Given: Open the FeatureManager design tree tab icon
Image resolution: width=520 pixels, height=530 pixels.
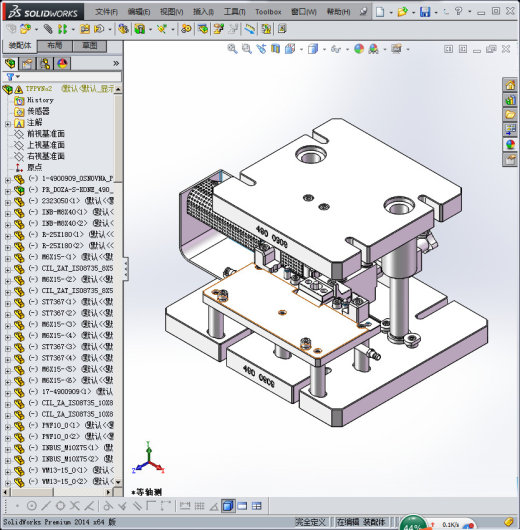Looking at the screenshot, I should point(10,64).
